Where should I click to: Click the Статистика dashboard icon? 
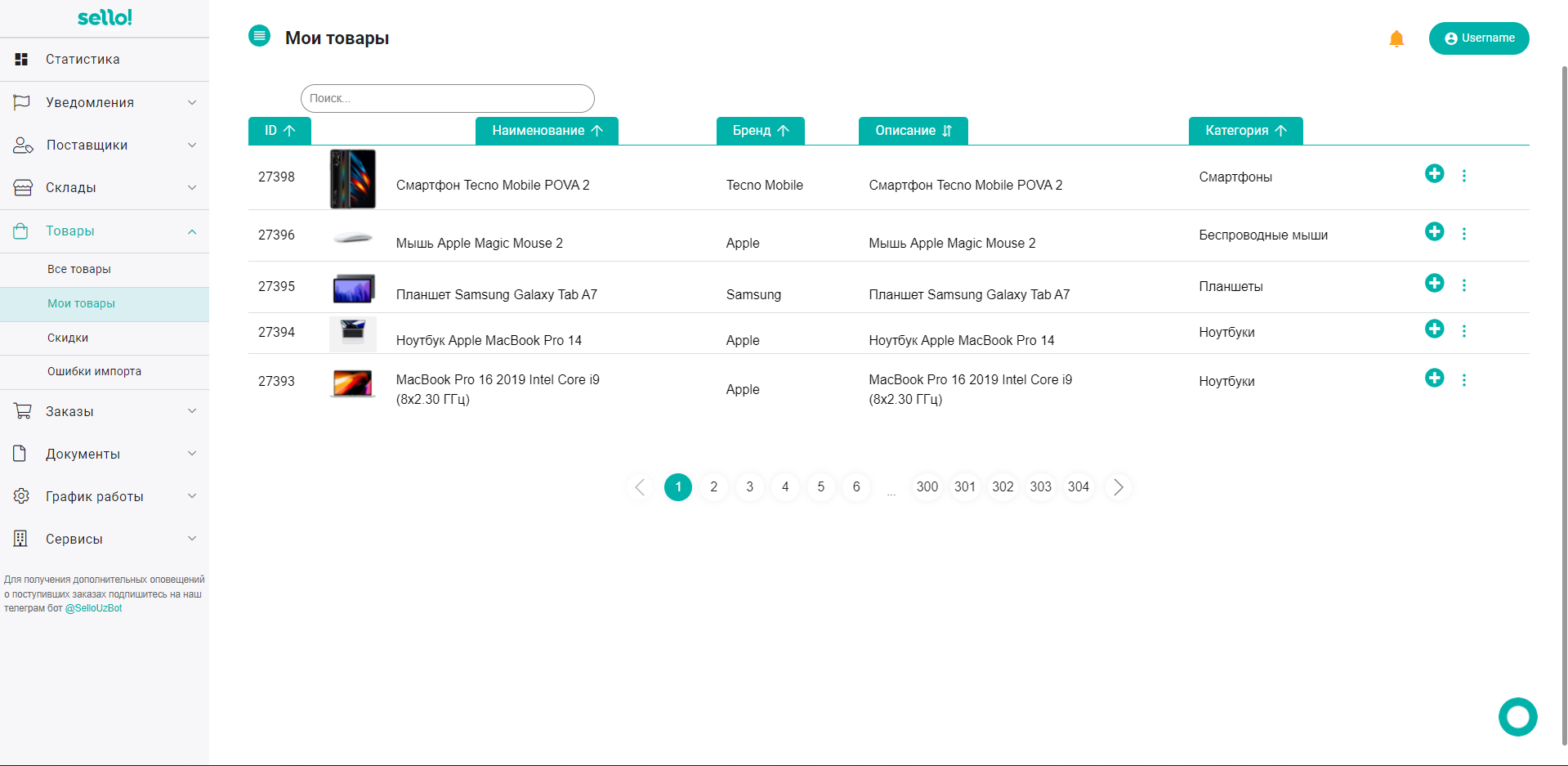(21, 59)
